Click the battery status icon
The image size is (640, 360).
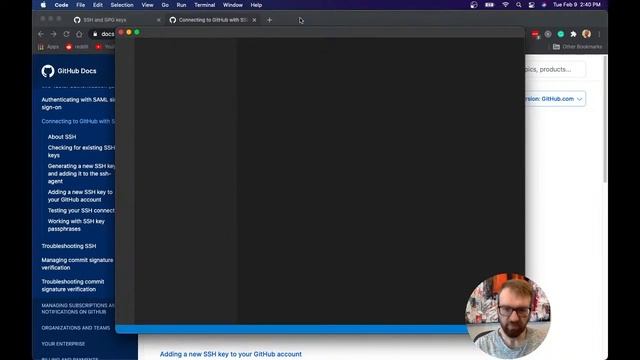tap(489, 5)
